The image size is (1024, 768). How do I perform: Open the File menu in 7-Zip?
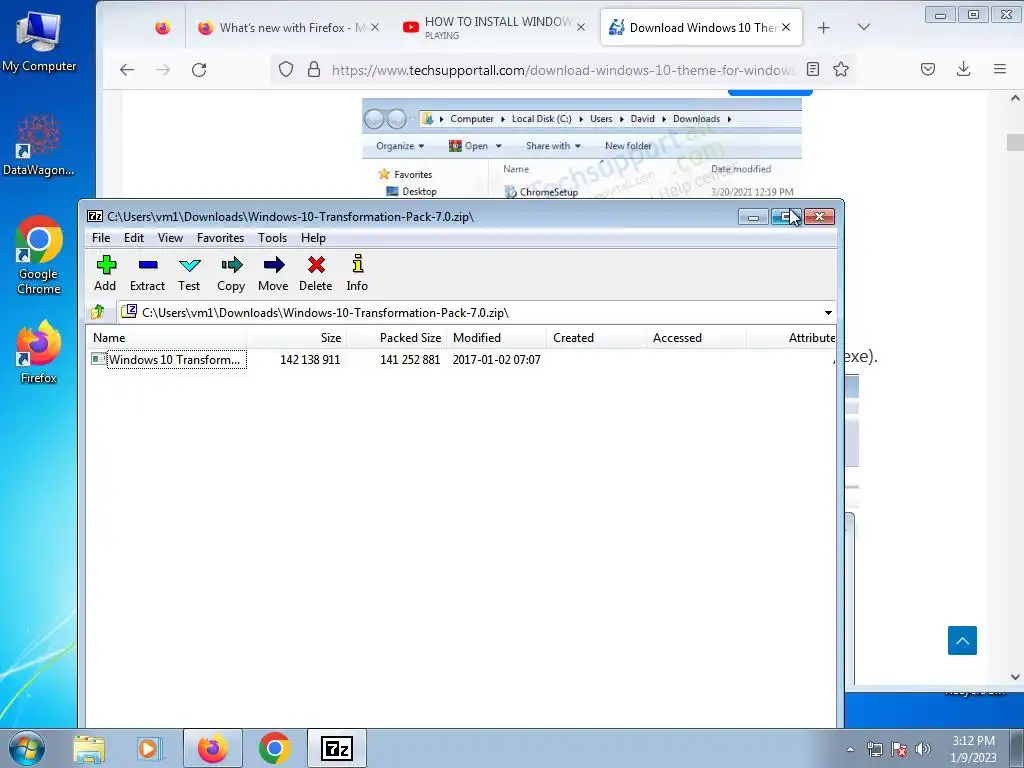[x=101, y=238]
